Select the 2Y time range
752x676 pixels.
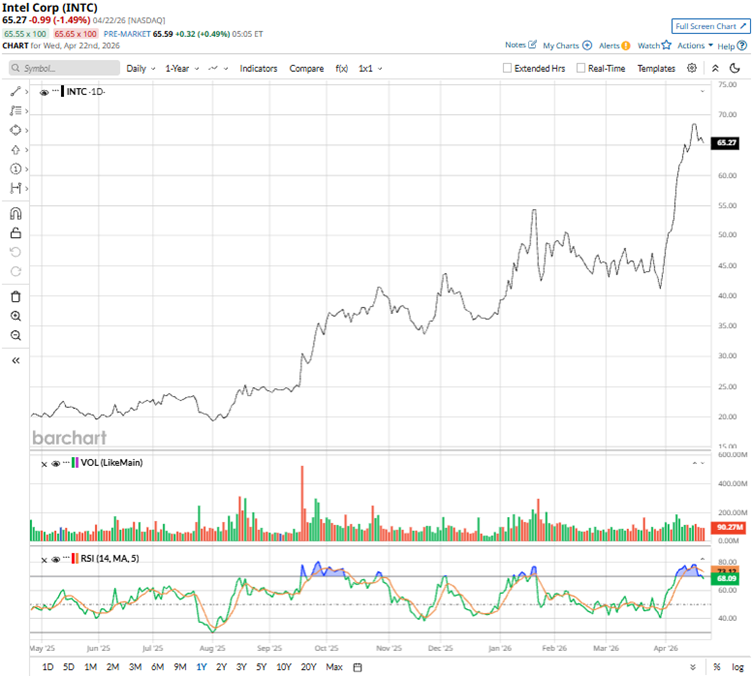click(x=221, y=667)
